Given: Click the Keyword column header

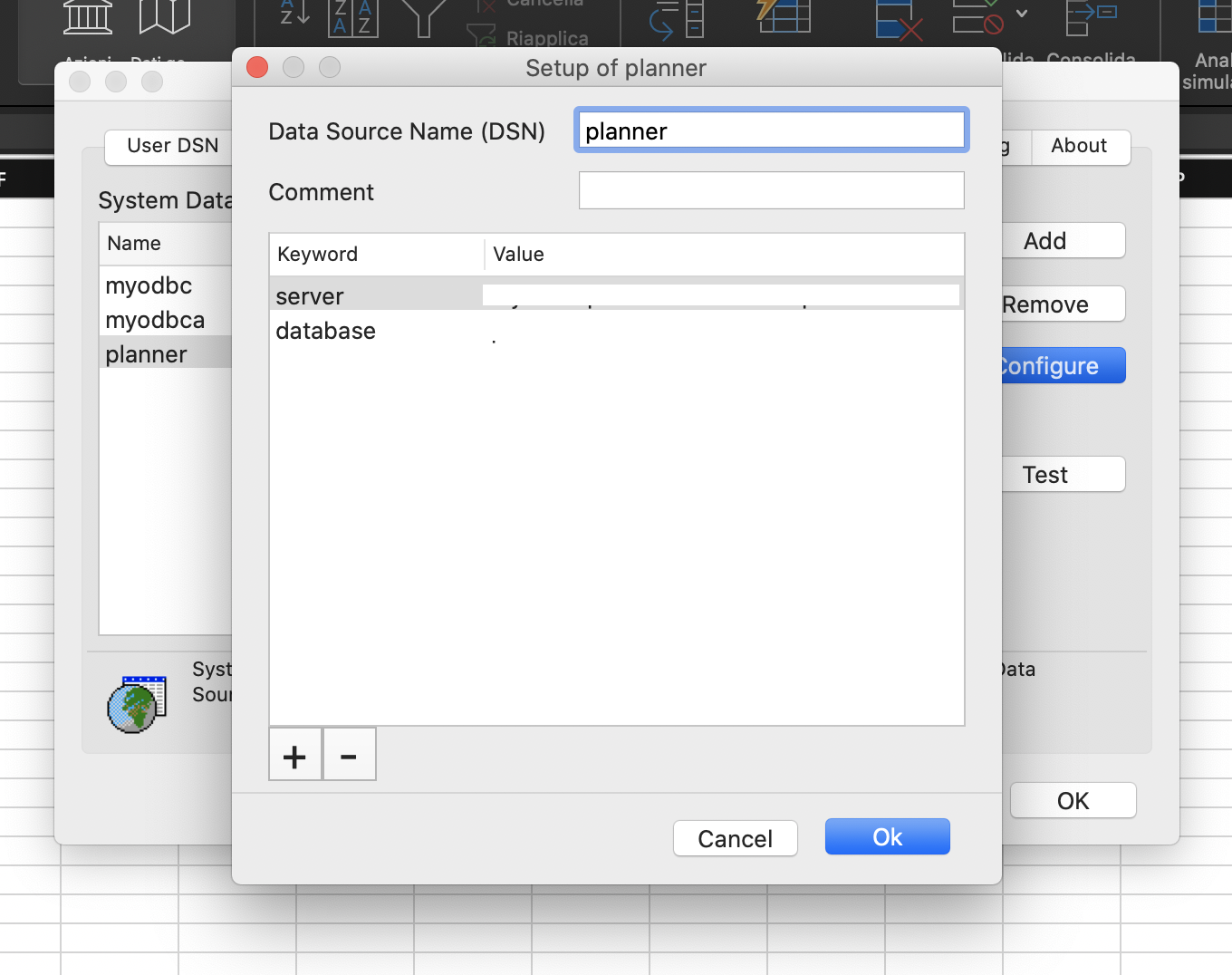Looking at the screenshot, I should click(x=376, y=254).
